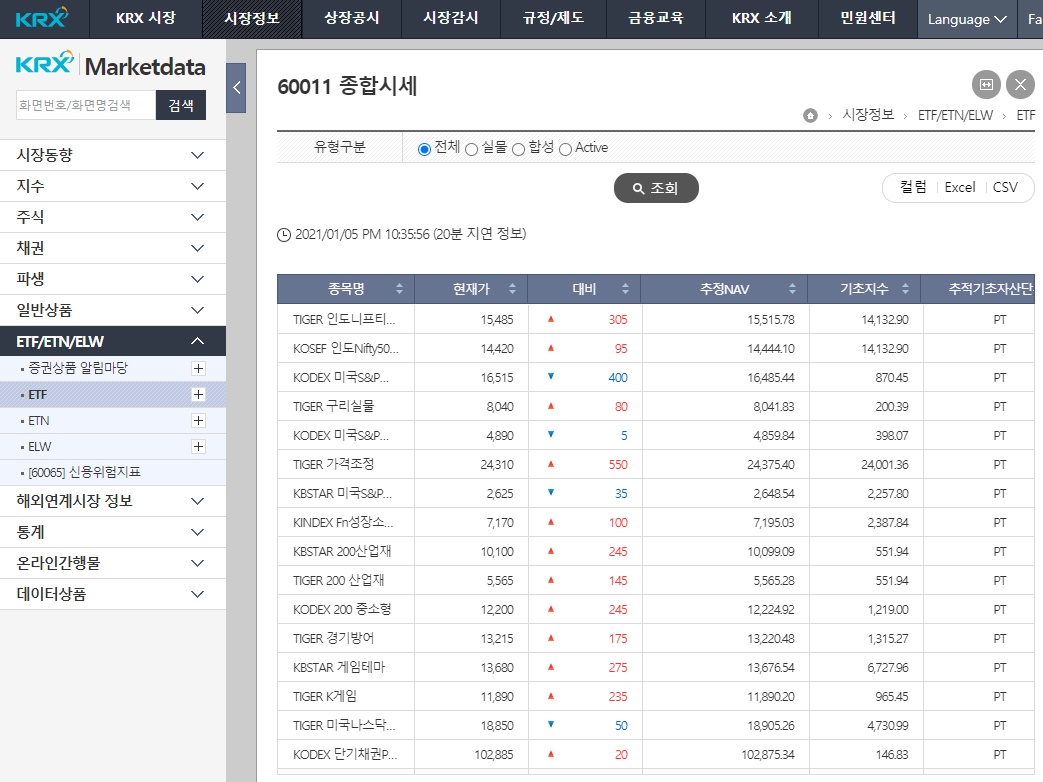
Task: Sort by the 추정NAV column arrows
Action: coord(792,289)
